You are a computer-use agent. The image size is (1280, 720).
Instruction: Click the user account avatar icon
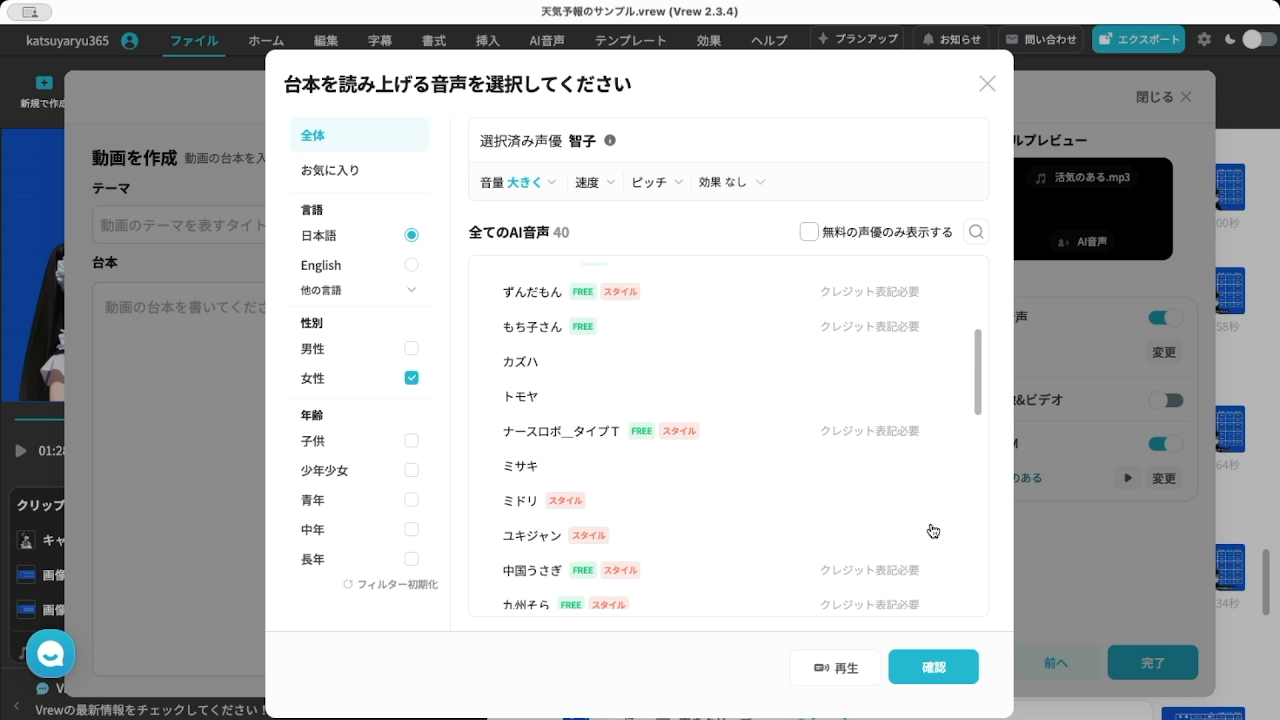tap(129, 41)
